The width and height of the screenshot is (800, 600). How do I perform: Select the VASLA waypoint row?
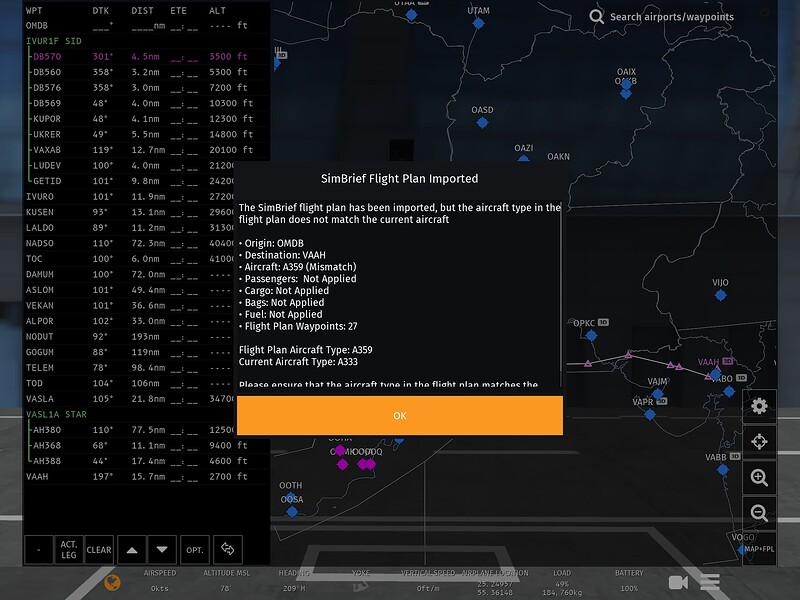(x=129, y=399)
